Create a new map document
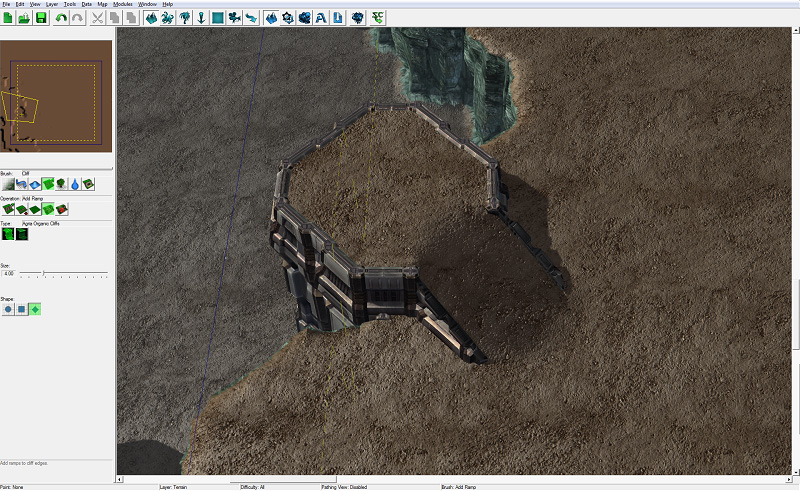Image resolution: width=800 pixels, height=491 pixels. (x=8, y=18)
